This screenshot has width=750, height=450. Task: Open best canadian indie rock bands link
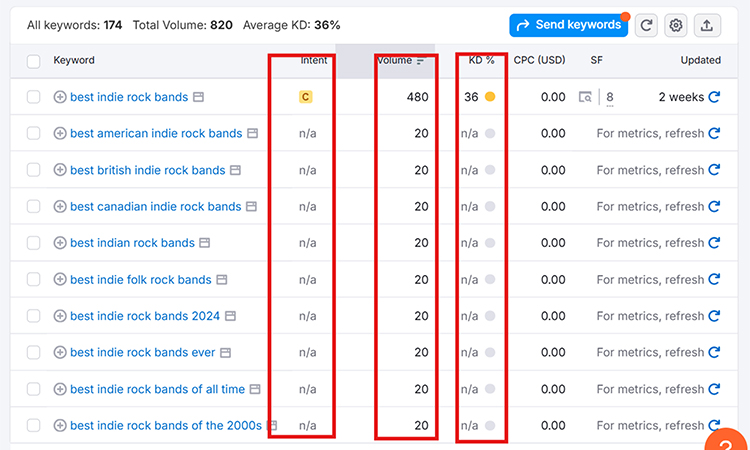[x=156, y=207]
